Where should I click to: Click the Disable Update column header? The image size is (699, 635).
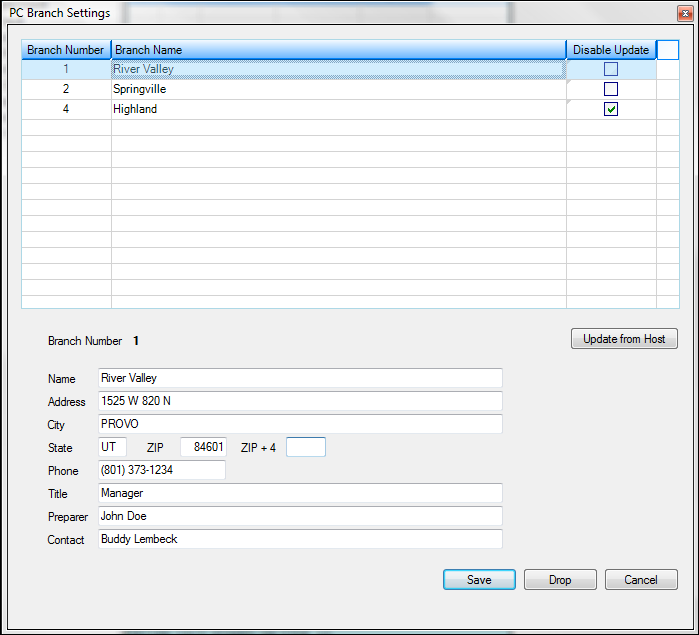pos(611,49)
